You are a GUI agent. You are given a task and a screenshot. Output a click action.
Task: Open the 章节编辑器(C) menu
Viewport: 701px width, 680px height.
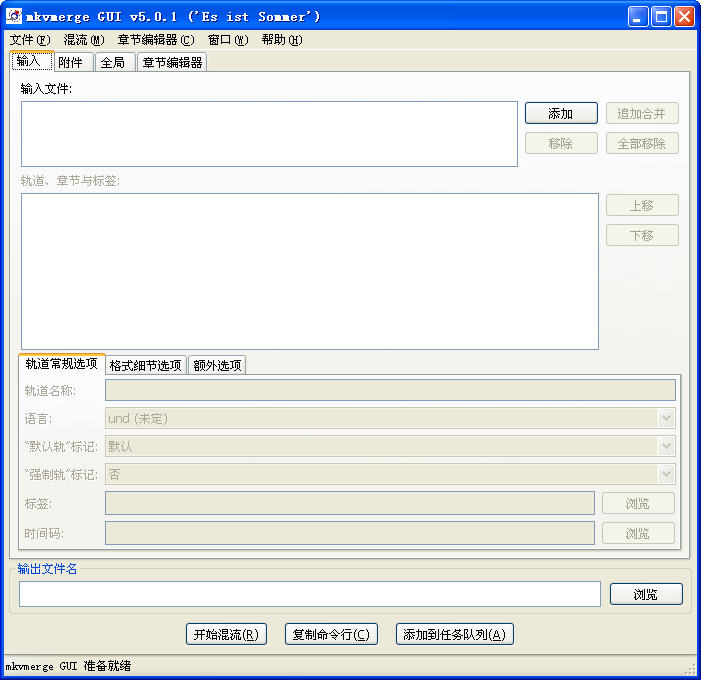point(156,40)
